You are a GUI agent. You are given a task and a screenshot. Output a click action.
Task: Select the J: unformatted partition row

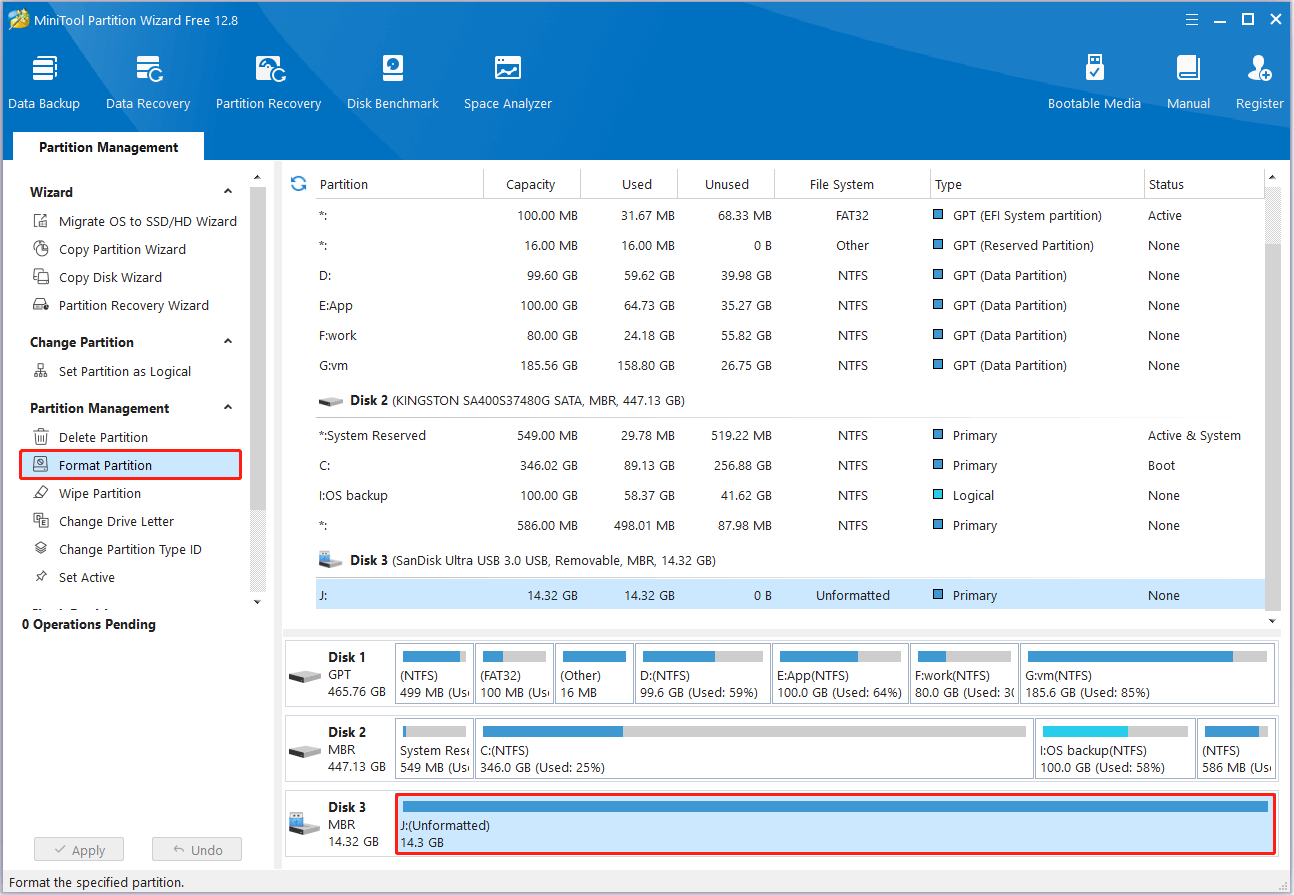pos(790,595)
